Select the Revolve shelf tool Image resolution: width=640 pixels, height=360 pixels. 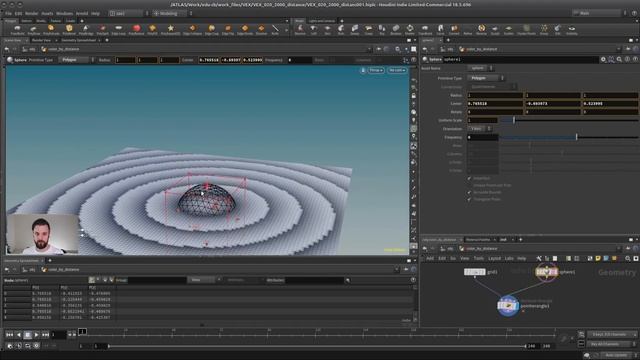[x=300, y=29]
